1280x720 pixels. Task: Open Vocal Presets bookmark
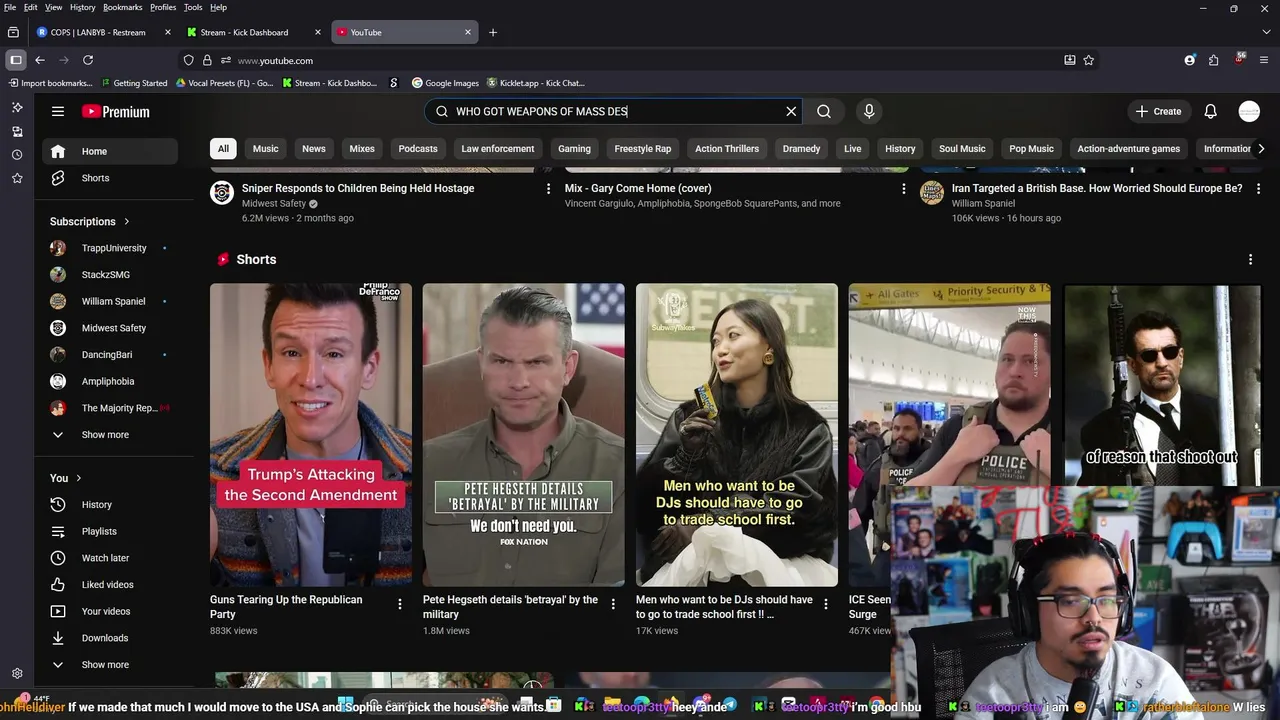223,83
